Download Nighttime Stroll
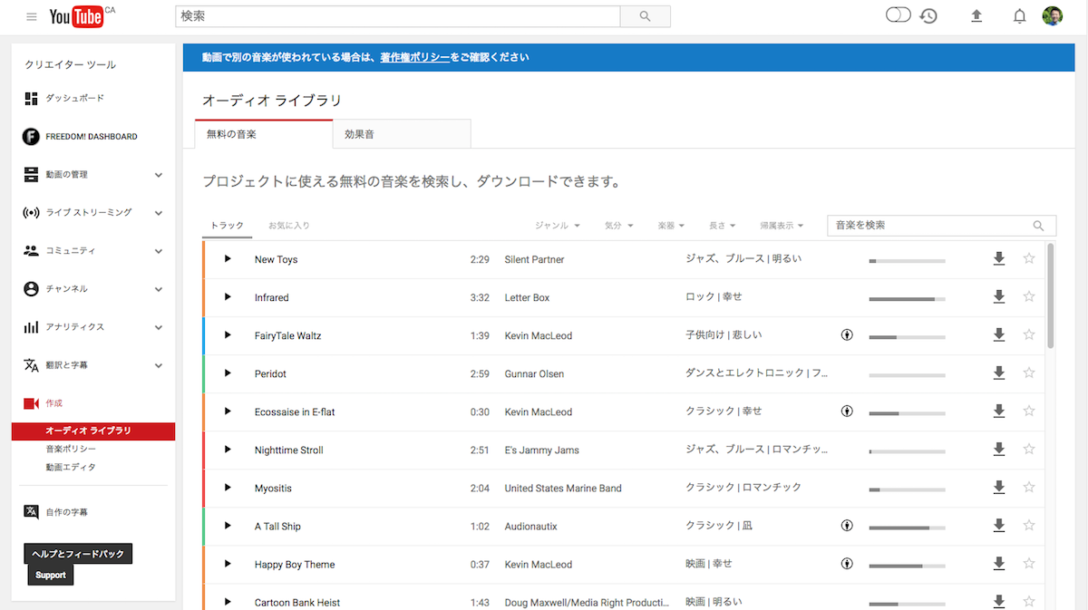 click(998, 450)
